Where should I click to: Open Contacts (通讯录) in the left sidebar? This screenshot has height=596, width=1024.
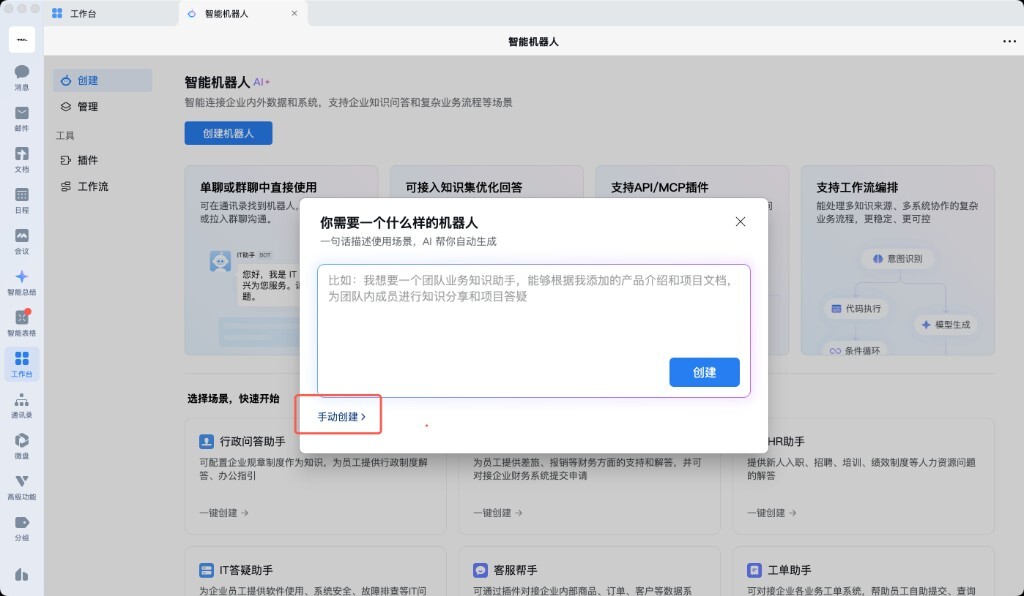[x=22, y=404]
